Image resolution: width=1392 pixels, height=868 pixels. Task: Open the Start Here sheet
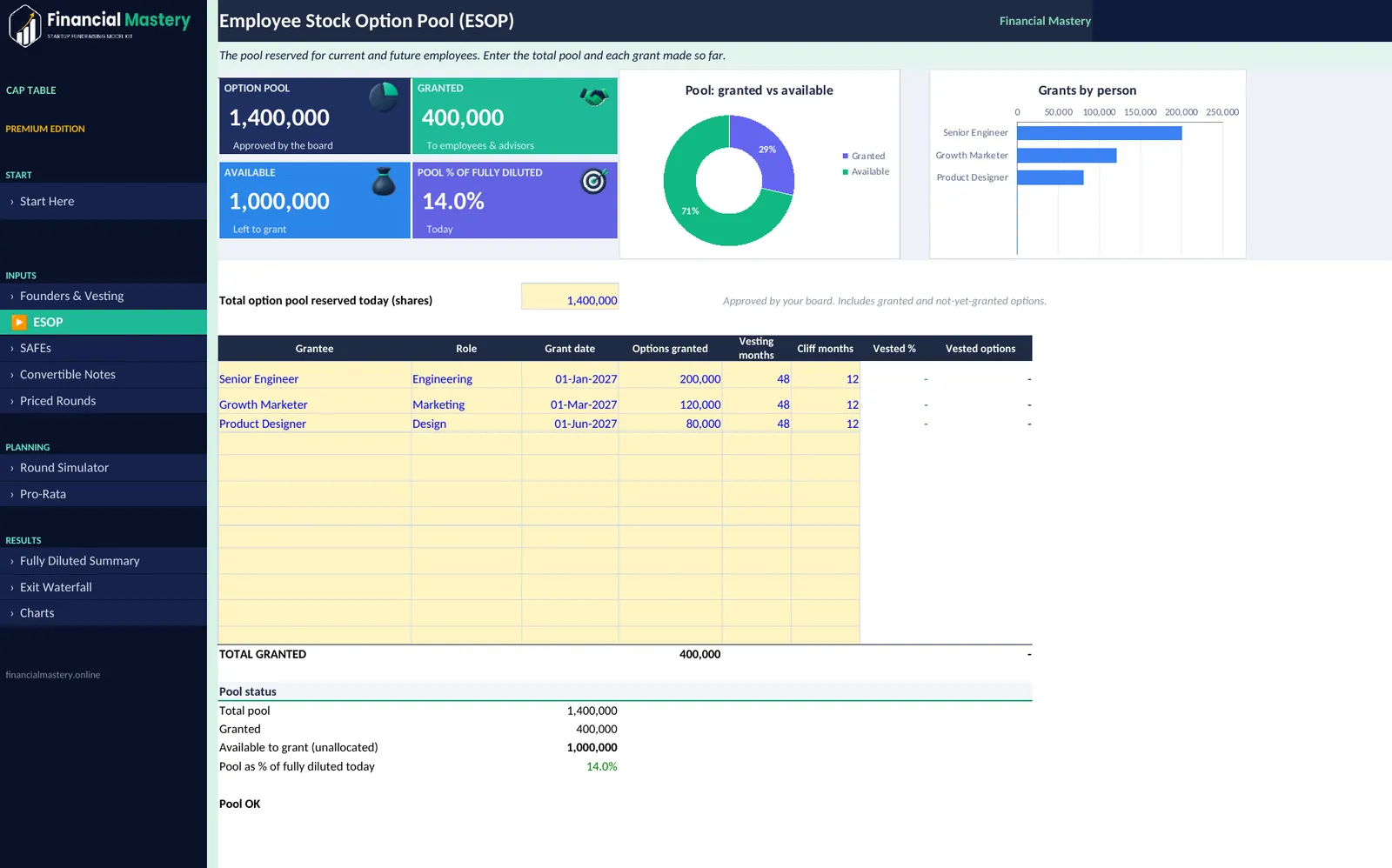click(x=104, y=201)
